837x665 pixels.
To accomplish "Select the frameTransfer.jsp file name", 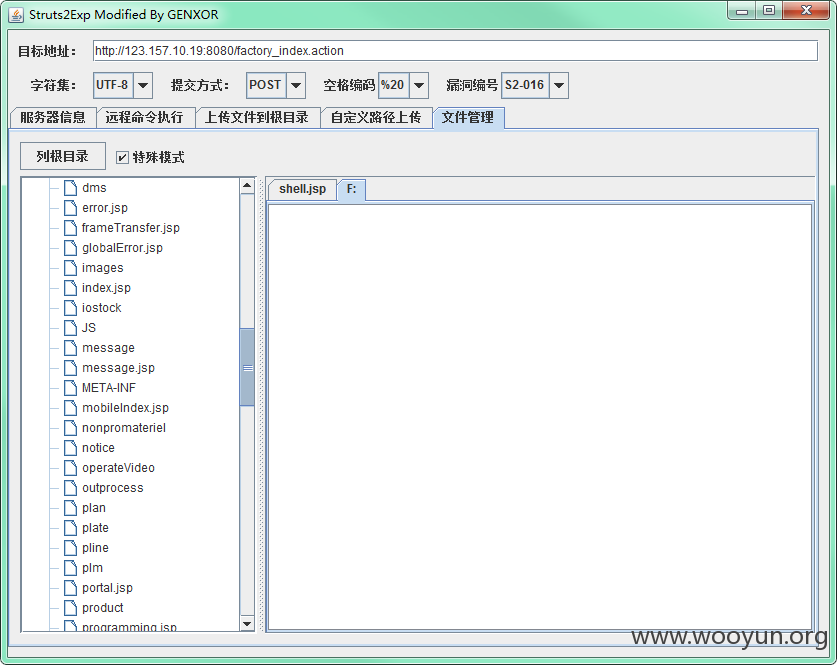I will point(131,228).
